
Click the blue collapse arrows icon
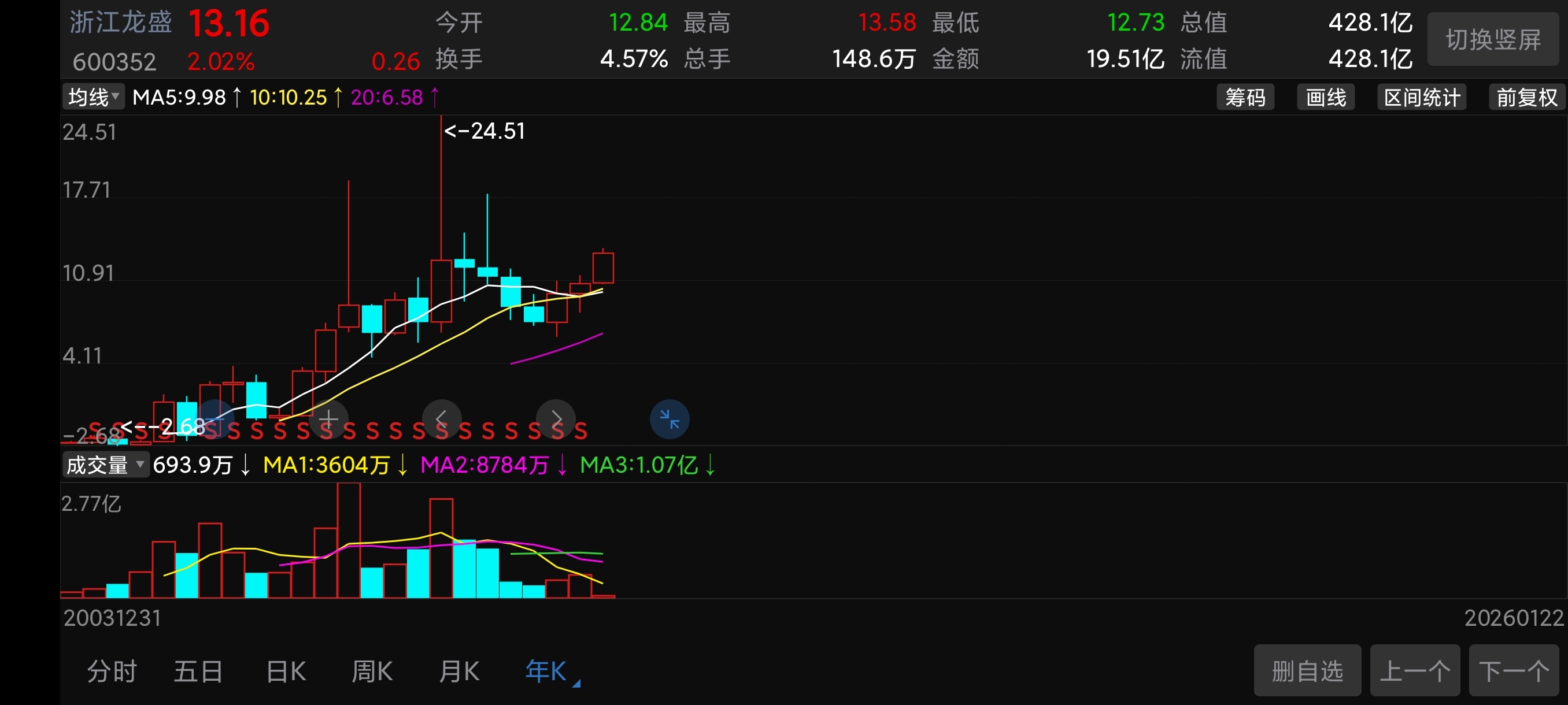tap(669, 418)
